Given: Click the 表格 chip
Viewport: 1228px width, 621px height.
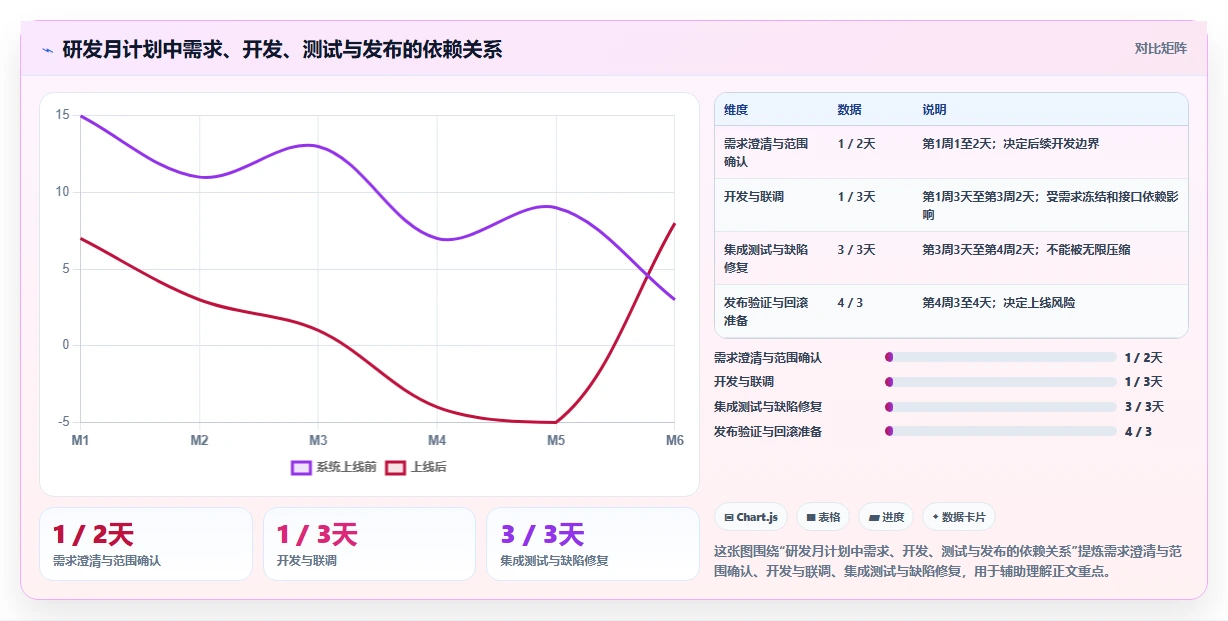Looking at the screenshot, I should (x=823, y=517).
